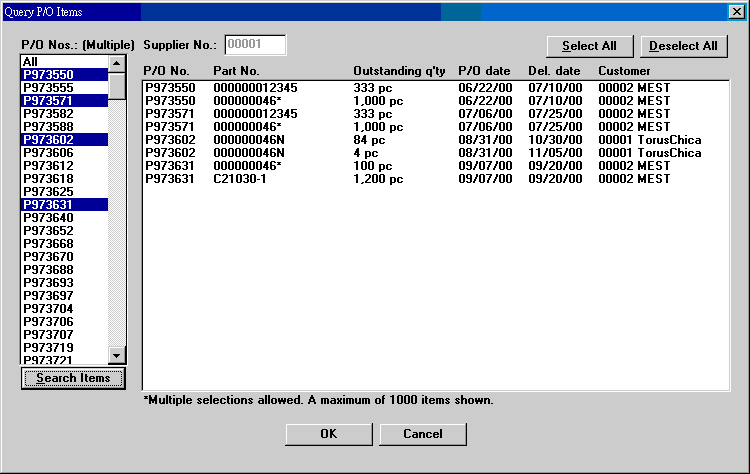This screenshot has height=474, width=750.
Task: Click the Search Items button
Action: (73, 378)
